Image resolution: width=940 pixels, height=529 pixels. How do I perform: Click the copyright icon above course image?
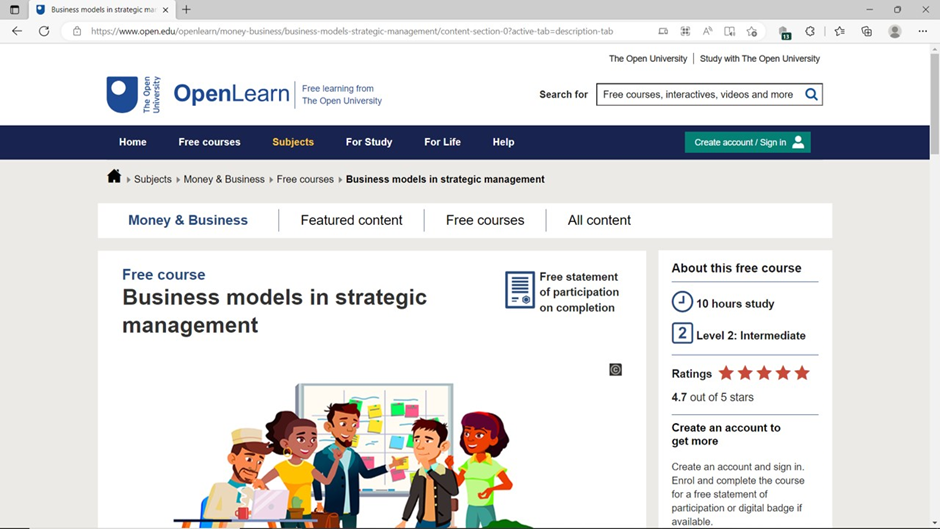(x=616, y=369)
